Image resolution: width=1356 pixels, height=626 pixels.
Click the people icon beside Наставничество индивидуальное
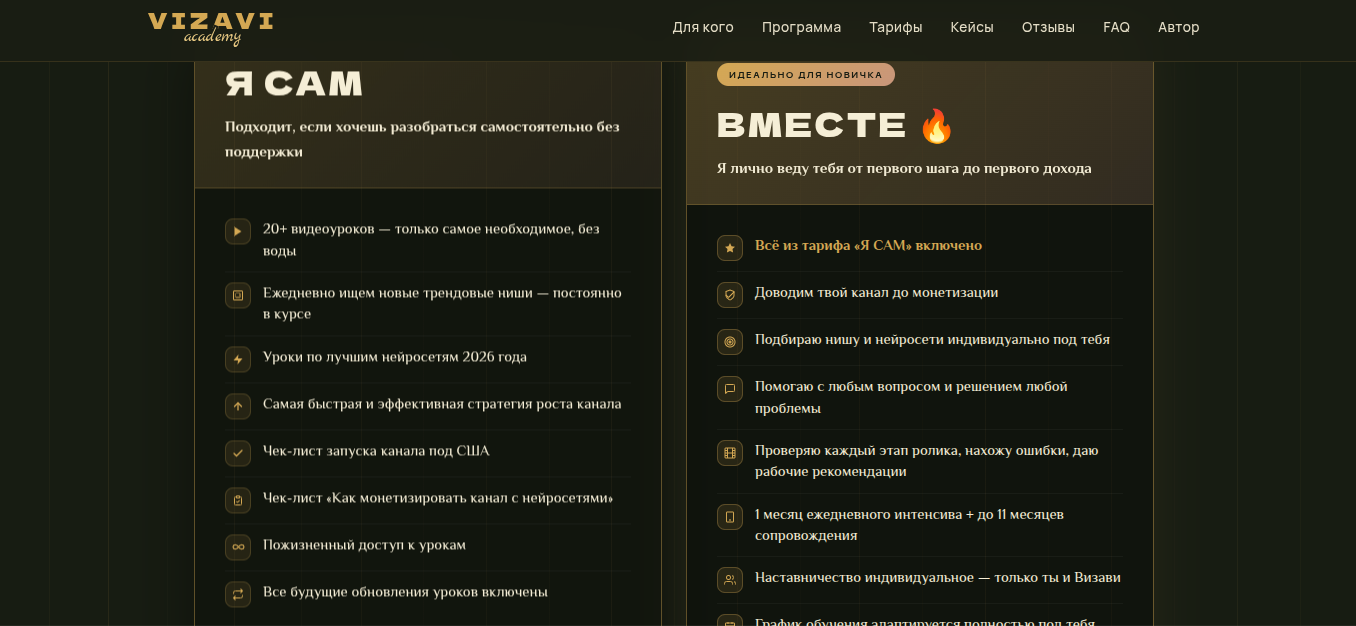[730, 580]
